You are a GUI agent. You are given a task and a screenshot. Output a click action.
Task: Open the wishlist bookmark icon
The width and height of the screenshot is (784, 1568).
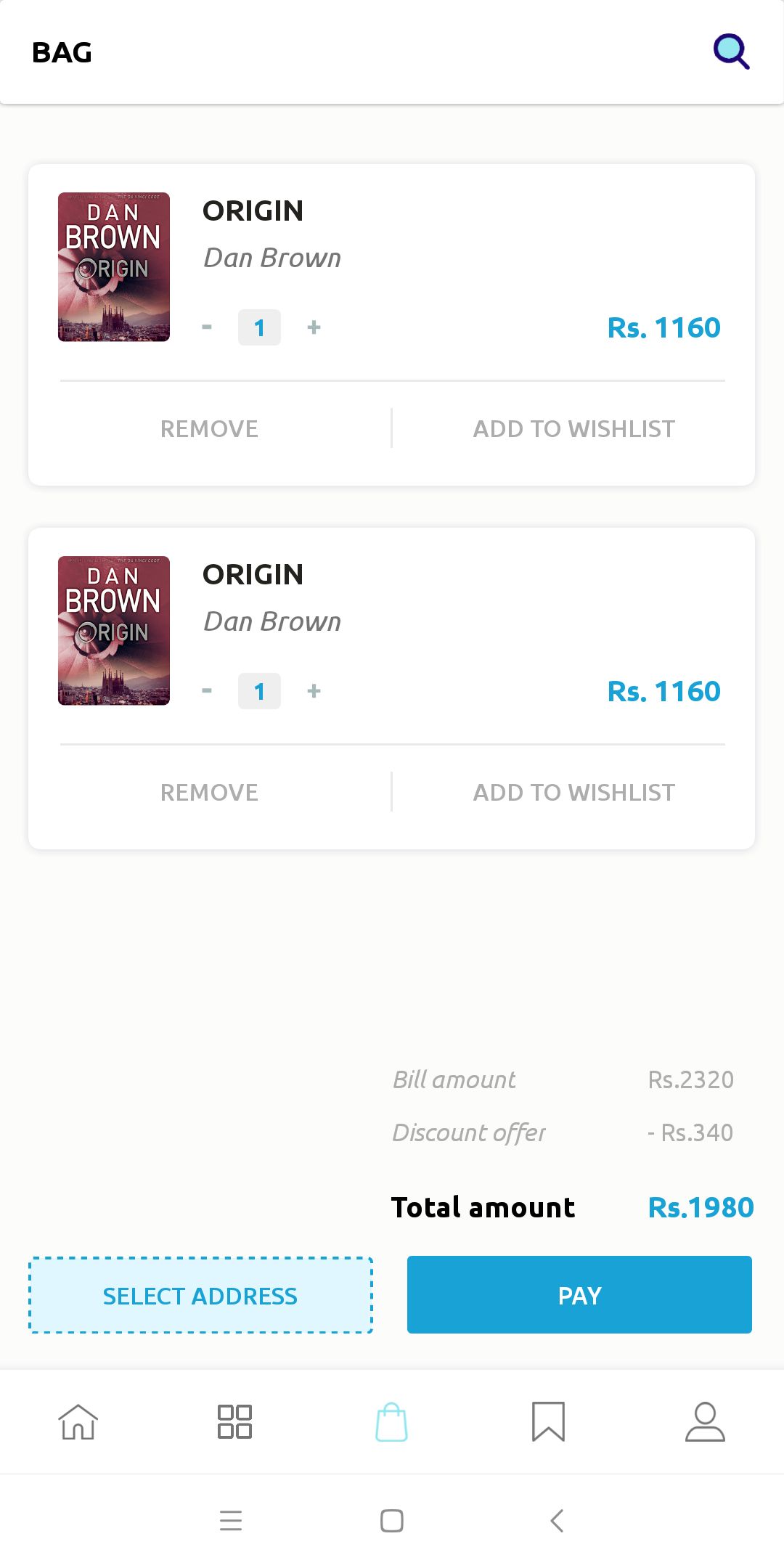548,1421
